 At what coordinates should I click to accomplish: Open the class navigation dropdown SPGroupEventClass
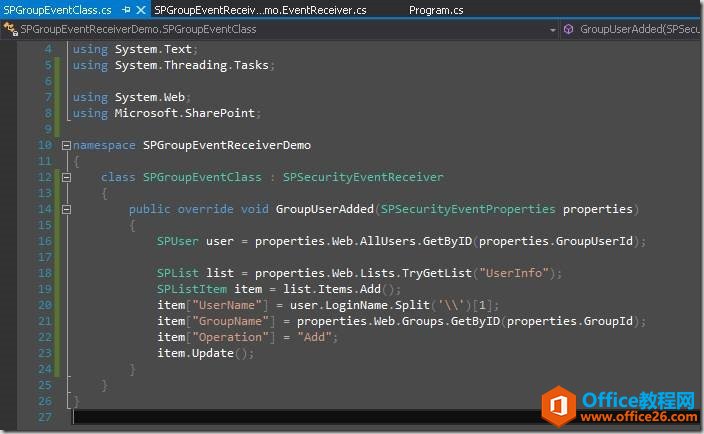click(x=278, y=30)
